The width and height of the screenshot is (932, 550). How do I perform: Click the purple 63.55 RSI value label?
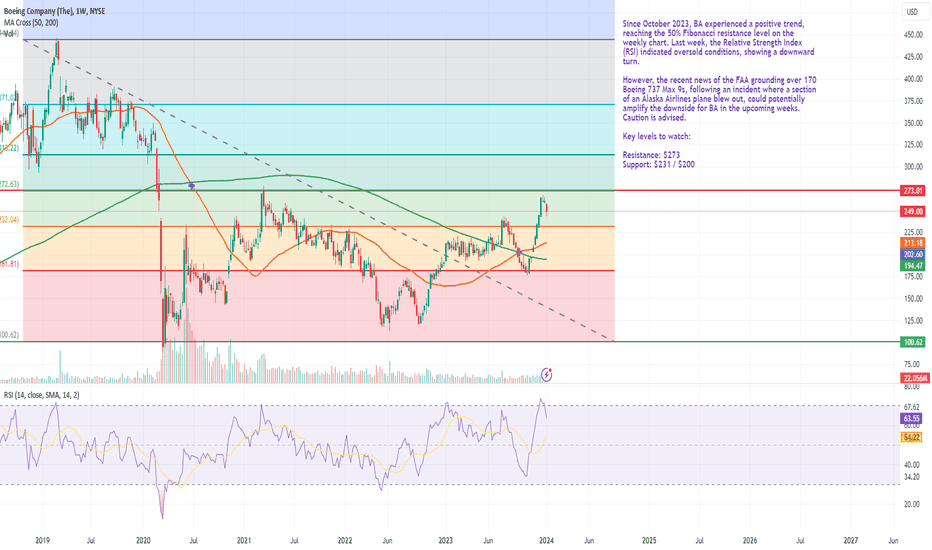pyautogui.click(x=912, y=418)
